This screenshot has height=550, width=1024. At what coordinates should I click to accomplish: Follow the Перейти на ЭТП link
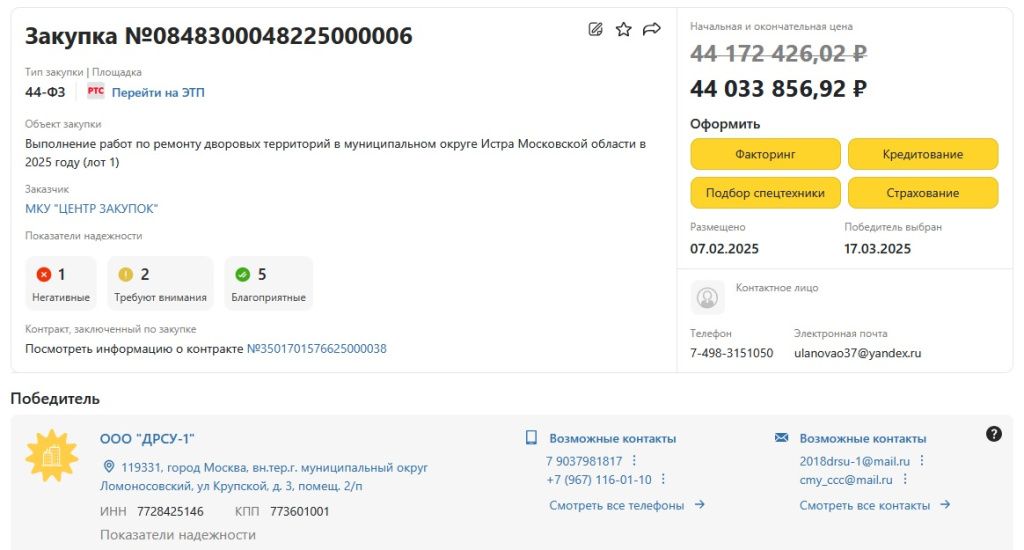[x=158, y=92]
